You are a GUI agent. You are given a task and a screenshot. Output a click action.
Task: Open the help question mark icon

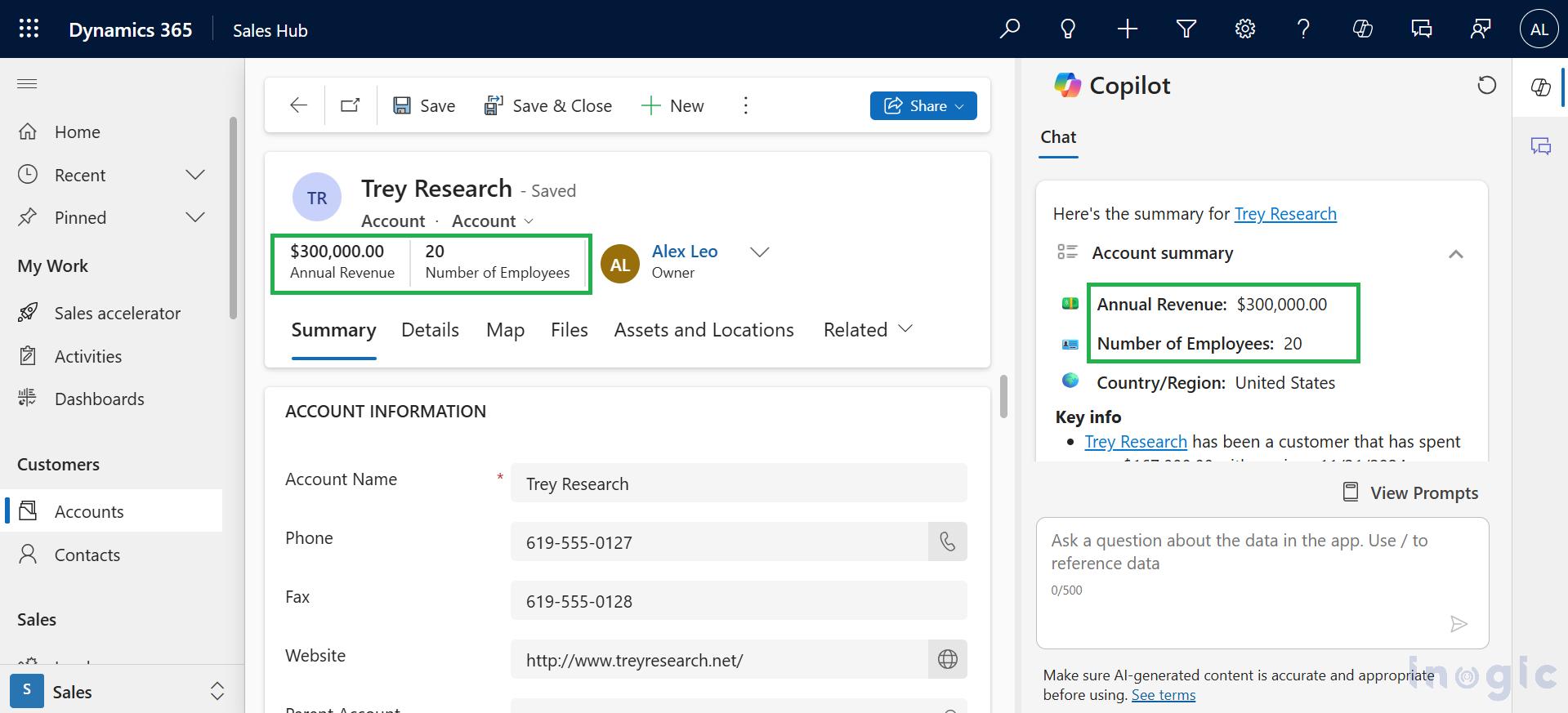pos(1303,29)
